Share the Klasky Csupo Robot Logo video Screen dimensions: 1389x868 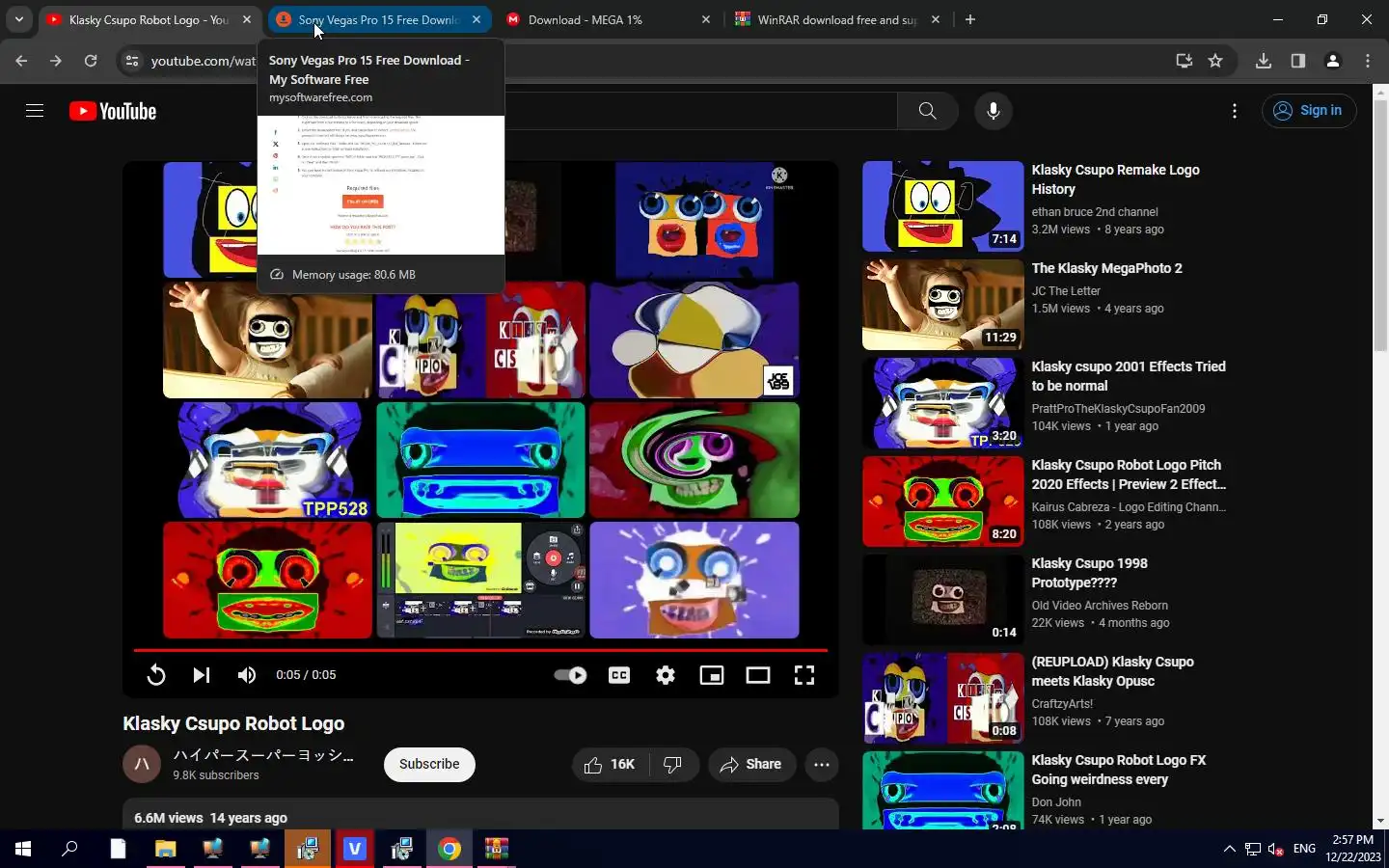tap(750, 765)
